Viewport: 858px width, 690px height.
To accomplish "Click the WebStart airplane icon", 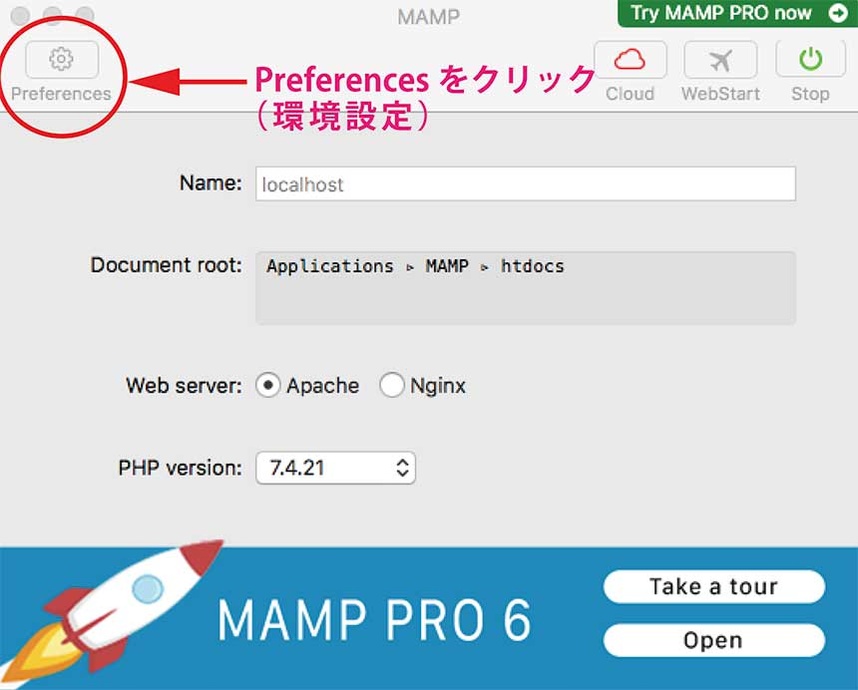I will (x=720, y=60).
